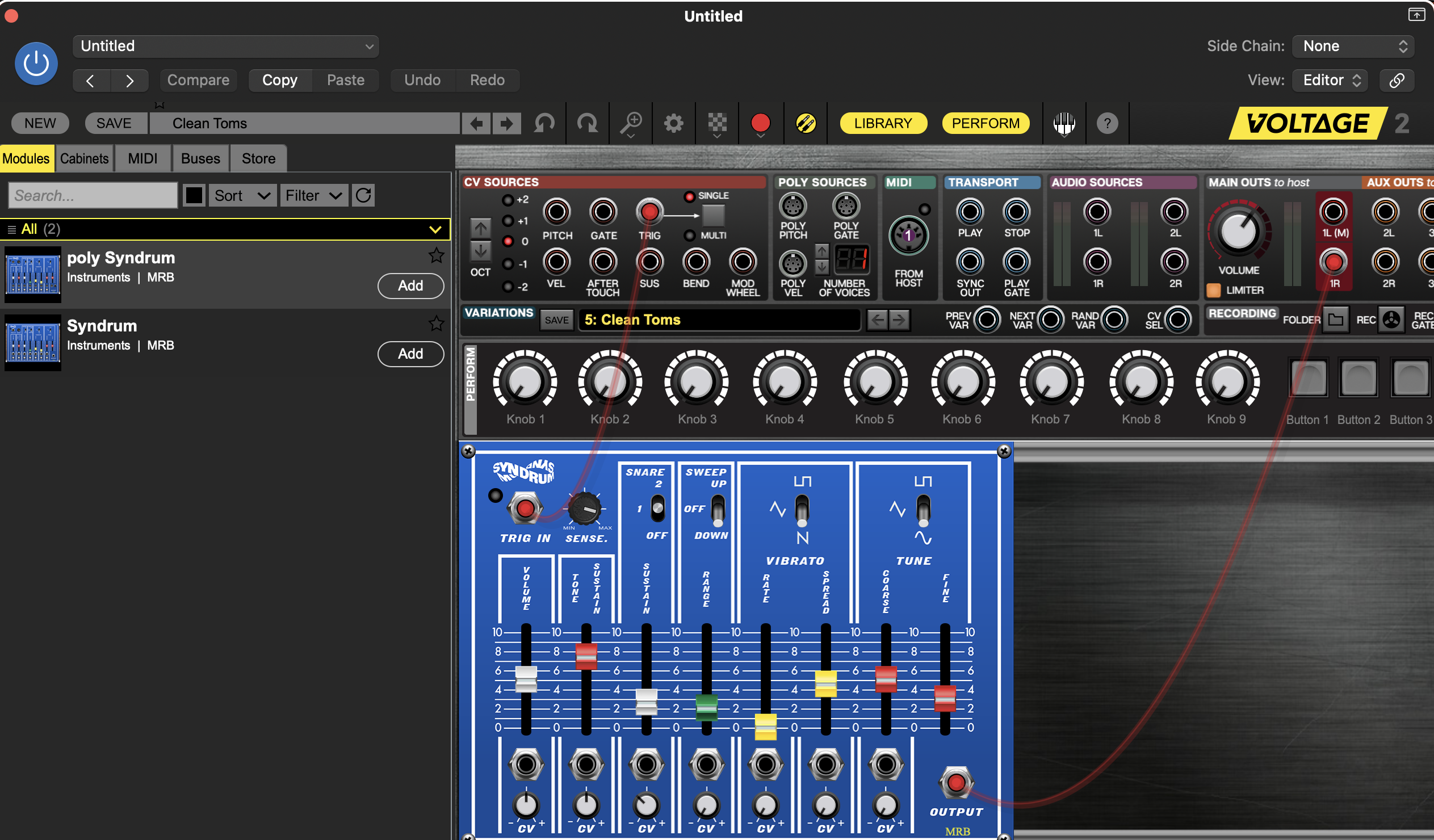Image resolution: width=1434 pixels, height=840 pixels.
Task: Open the LIBRARY panel
Action: (883, 123)
